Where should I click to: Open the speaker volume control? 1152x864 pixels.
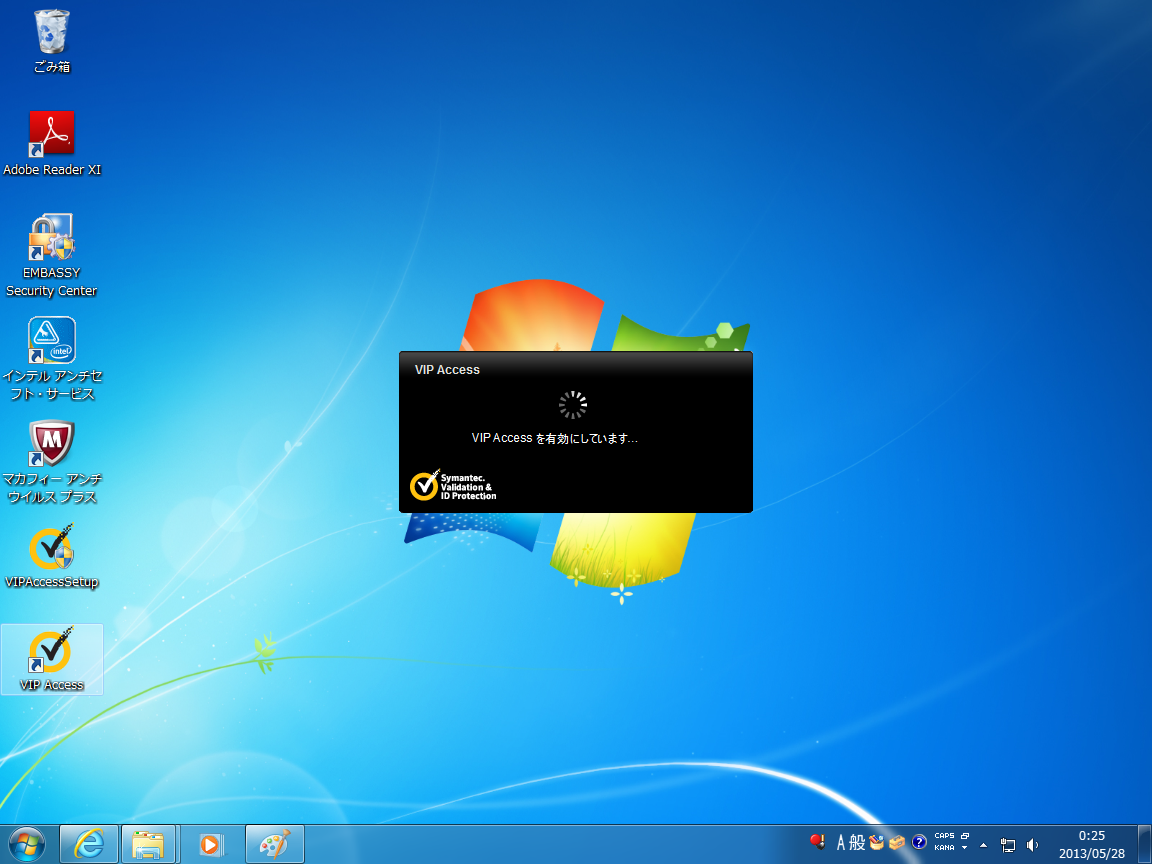point(1032,844)
